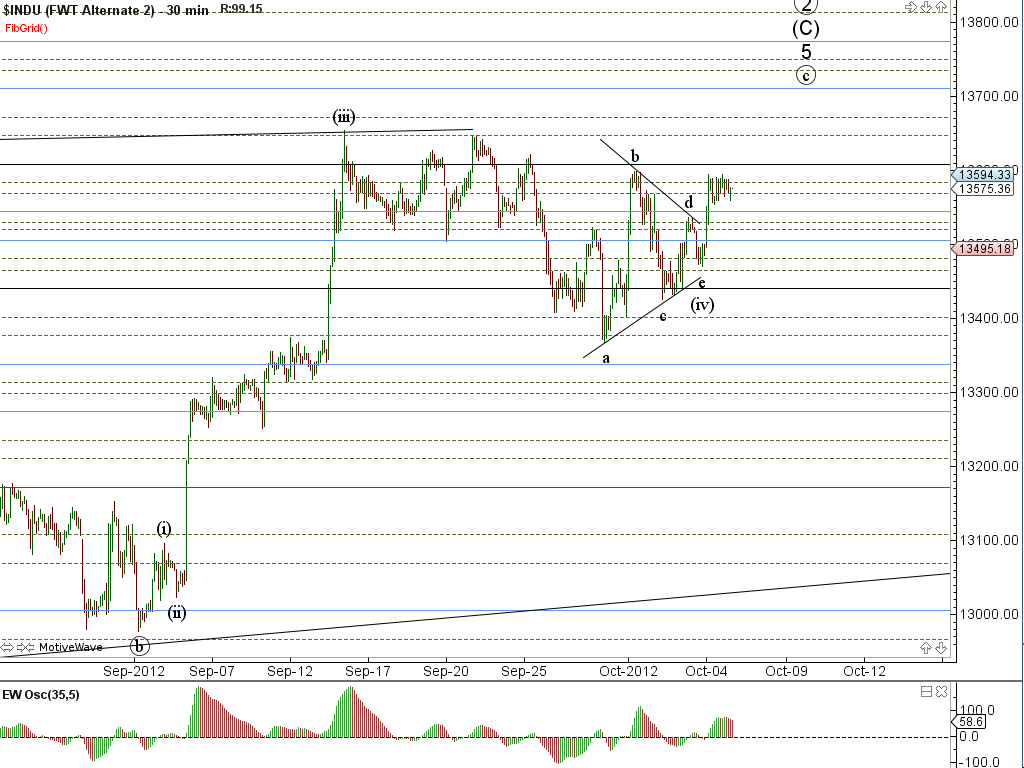Select the (iv) wave label on chart
The height and width of the screenshot is (768, 1024).
(702, 304)
